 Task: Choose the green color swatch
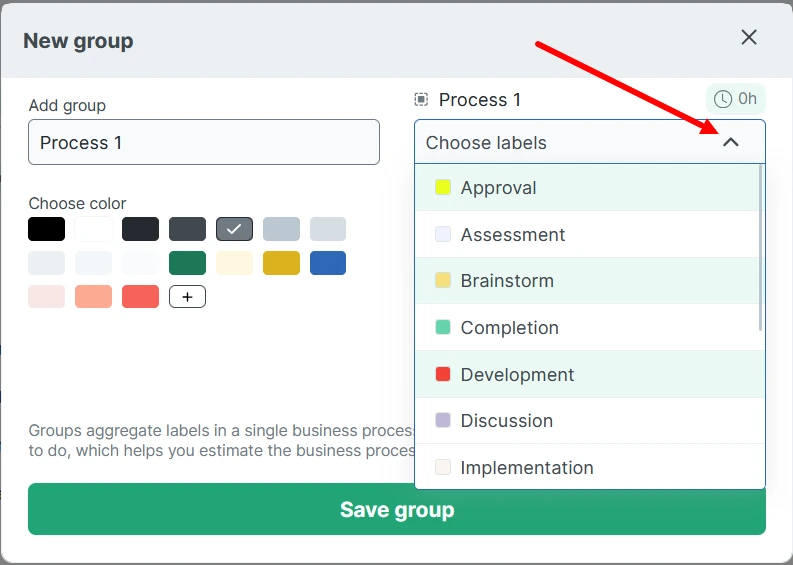[x=187, y=263]
